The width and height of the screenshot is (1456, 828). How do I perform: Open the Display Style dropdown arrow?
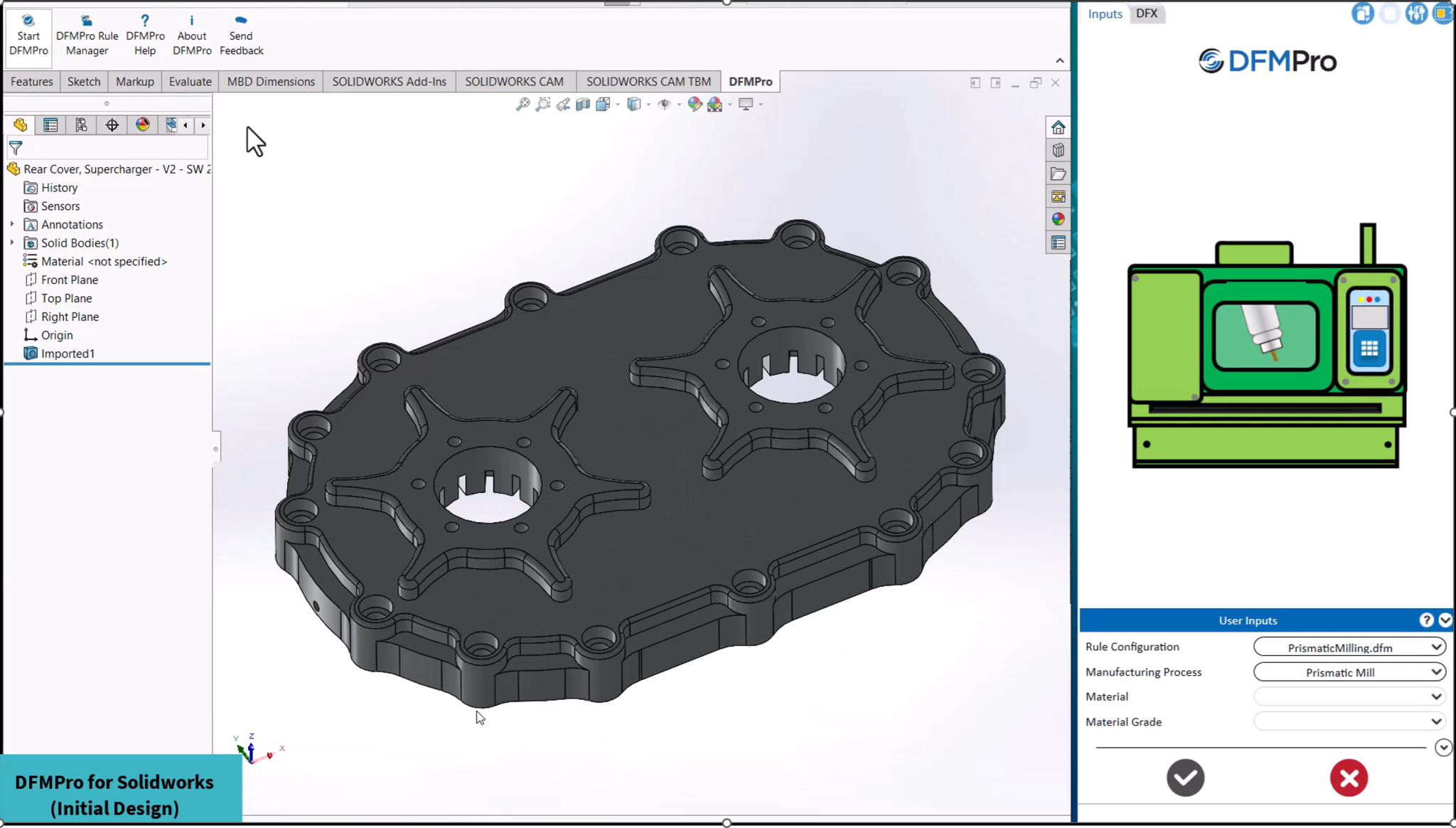pyautogui.click(x=648, y=105)
